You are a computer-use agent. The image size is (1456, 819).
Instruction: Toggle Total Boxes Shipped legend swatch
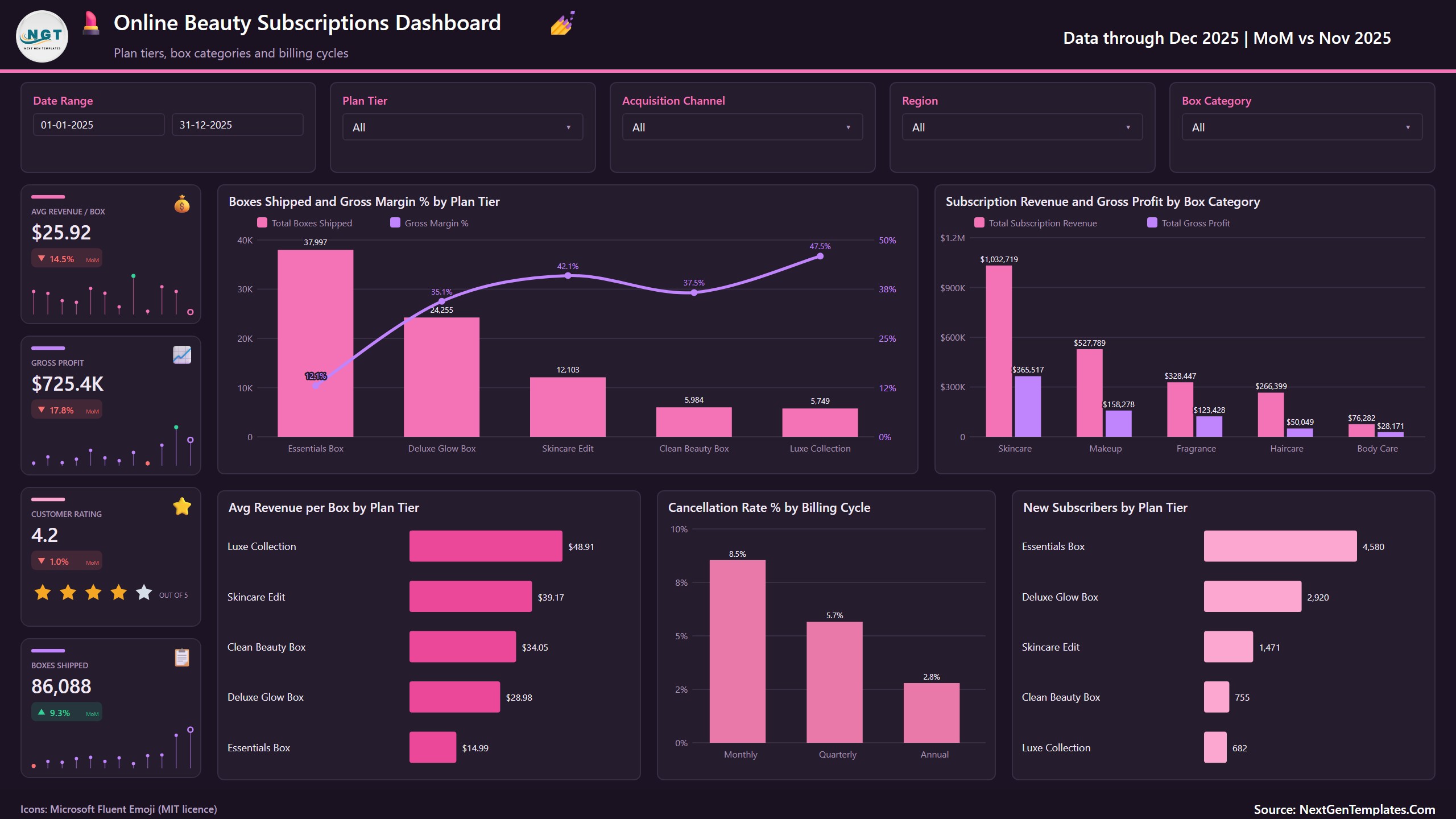262,223
